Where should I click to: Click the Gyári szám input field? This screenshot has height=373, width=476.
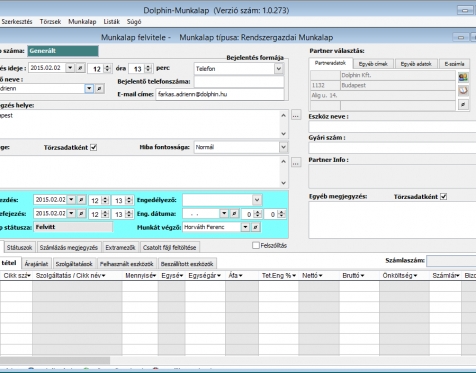392,148
